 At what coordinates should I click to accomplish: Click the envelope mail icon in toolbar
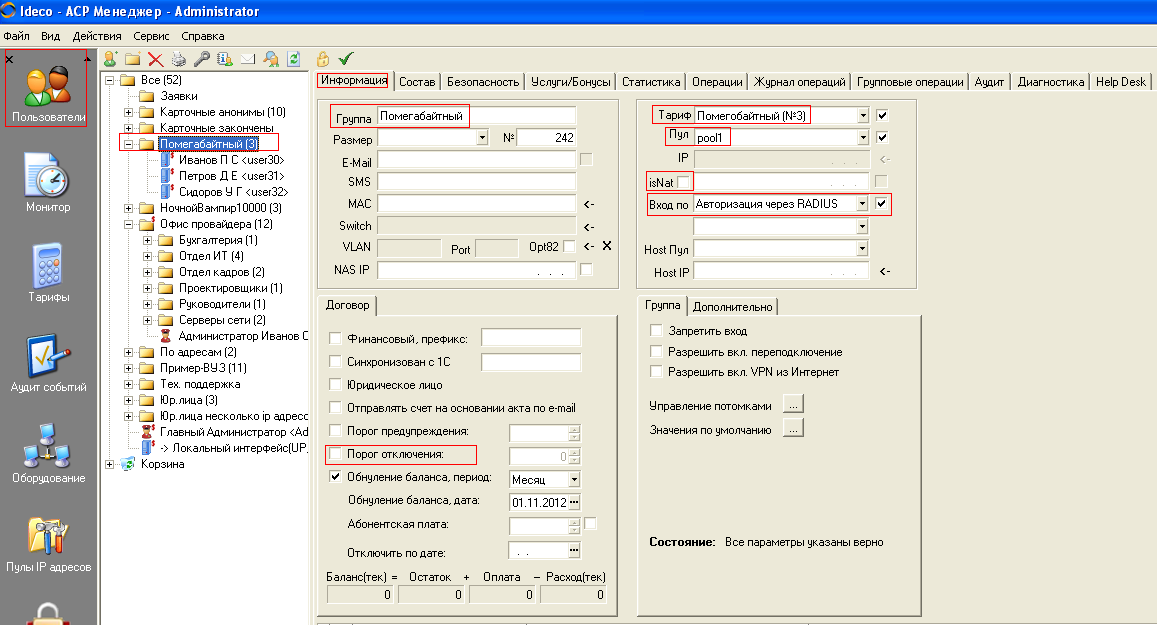tap(247, 59)
